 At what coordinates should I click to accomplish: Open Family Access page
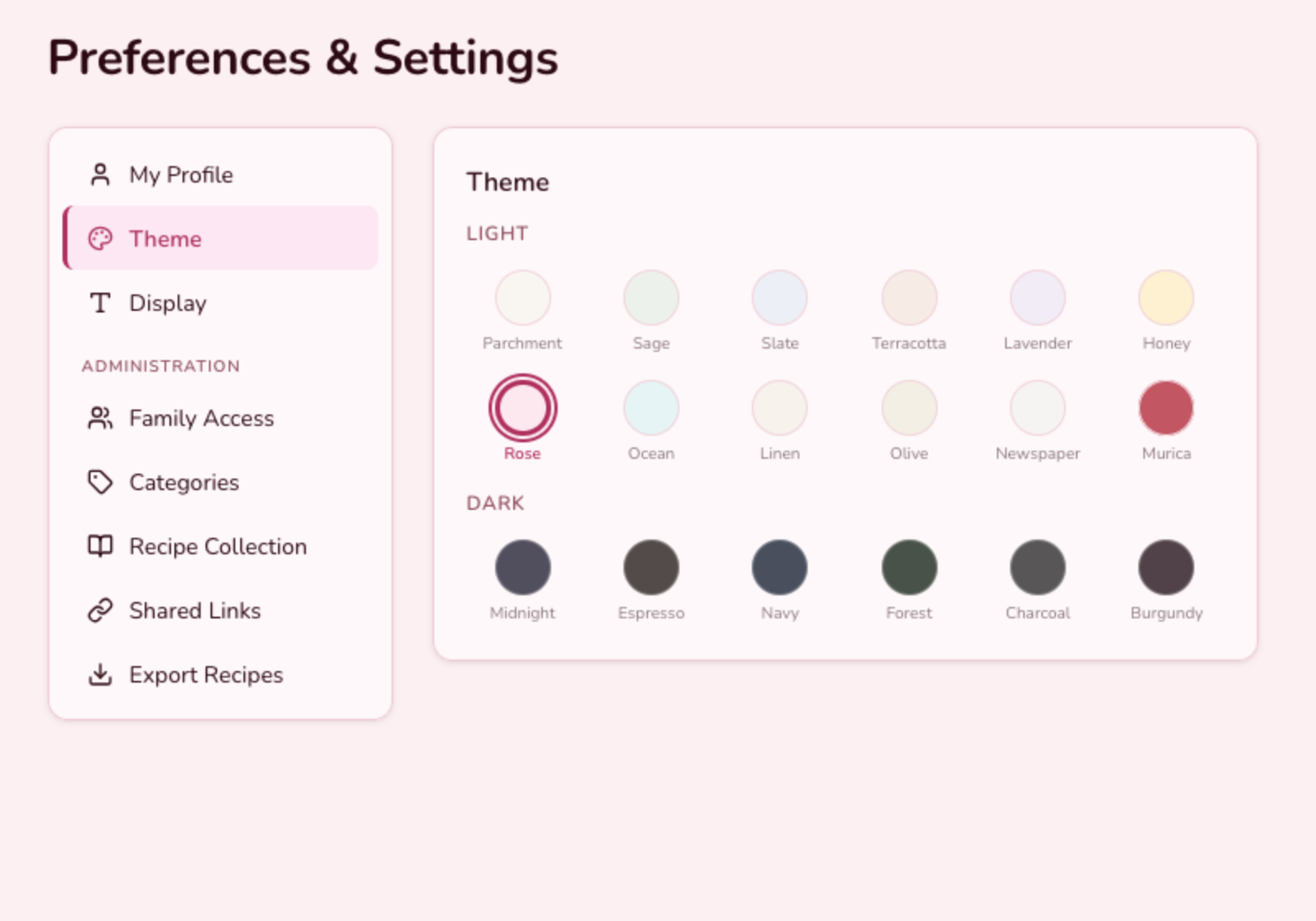(220, 418)
